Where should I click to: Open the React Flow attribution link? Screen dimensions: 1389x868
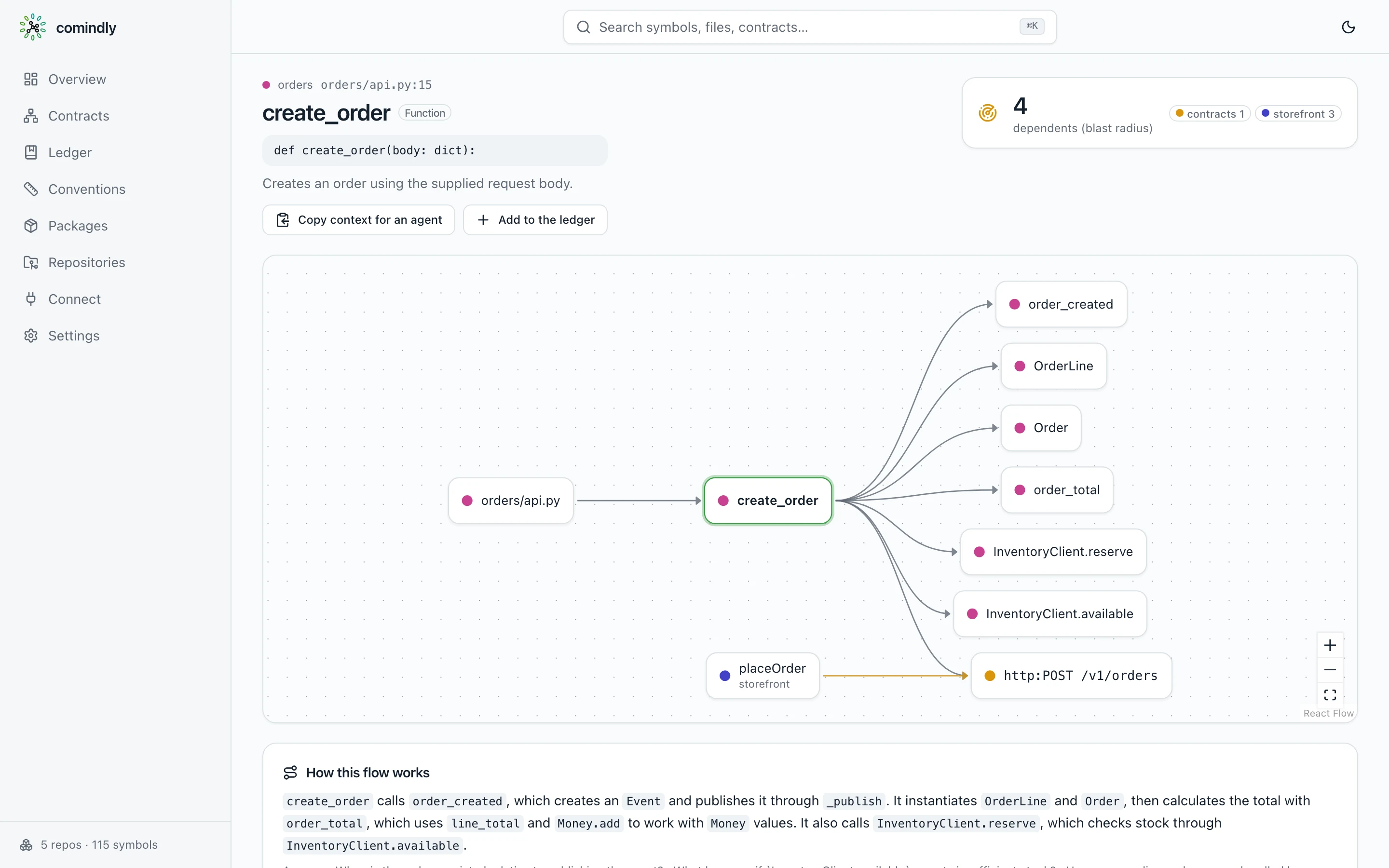click(x=1328, y=713)
